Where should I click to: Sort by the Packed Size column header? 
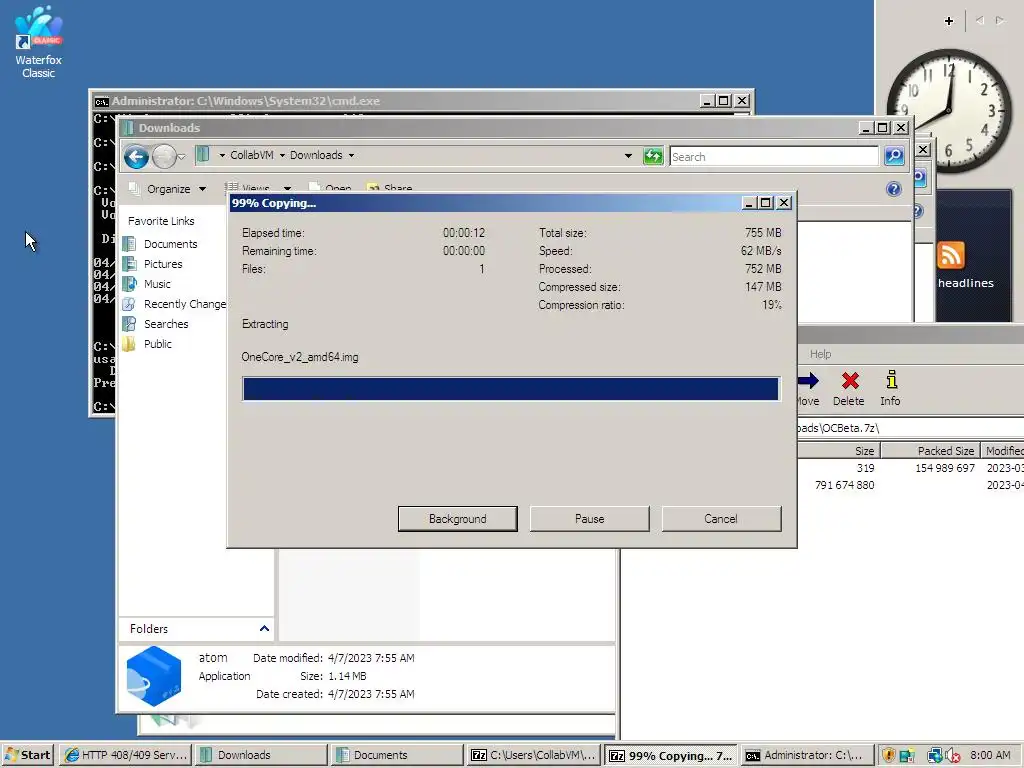[931, 451]
